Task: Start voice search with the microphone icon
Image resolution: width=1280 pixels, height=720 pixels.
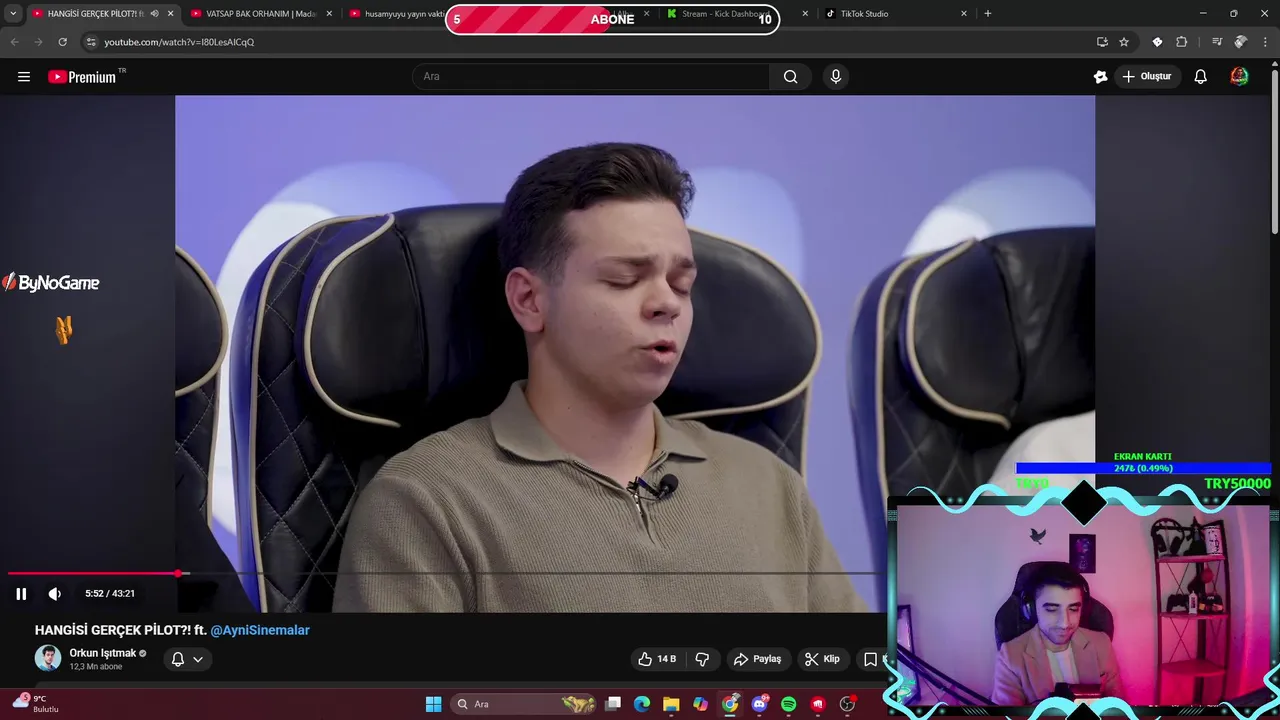Action: click(836, 77)
